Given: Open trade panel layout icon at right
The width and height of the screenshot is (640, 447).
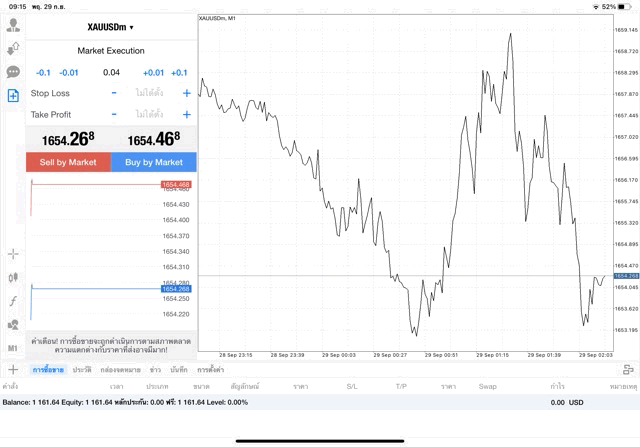Looking at the screenshot, I should [629, 370].
